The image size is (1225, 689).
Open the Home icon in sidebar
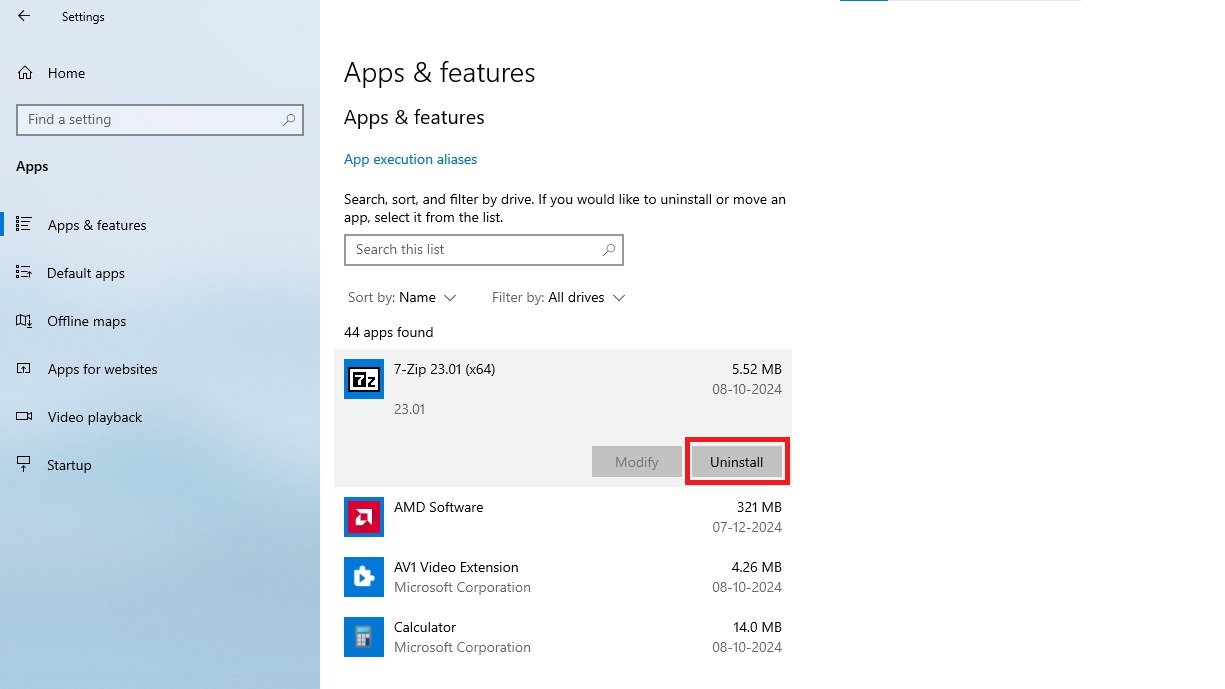tap(25, 73)
